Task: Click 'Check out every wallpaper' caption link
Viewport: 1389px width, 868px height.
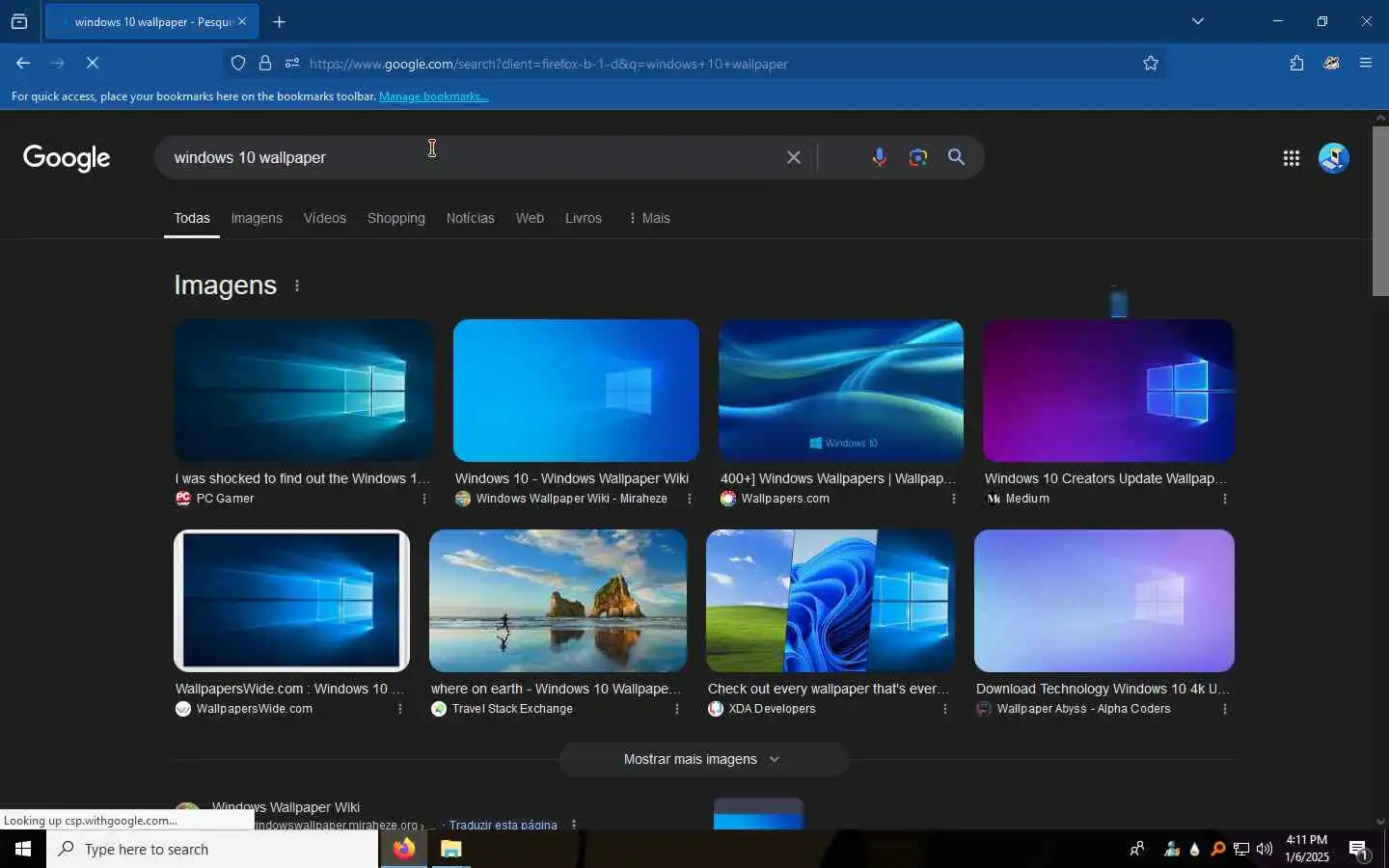Action: 829,689
